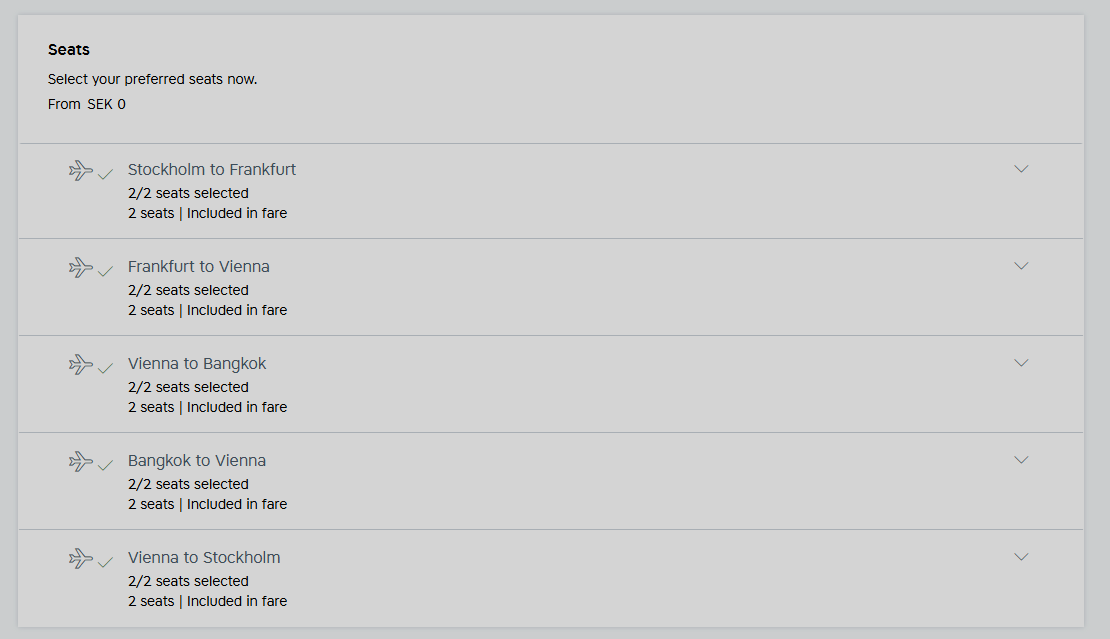Image resolution: width=1110 pixels, height=639 pixels.
Task: Click the checkmark icon for Vienna to Stockholm
Action: pyautogui.click(x=105, y=563)
